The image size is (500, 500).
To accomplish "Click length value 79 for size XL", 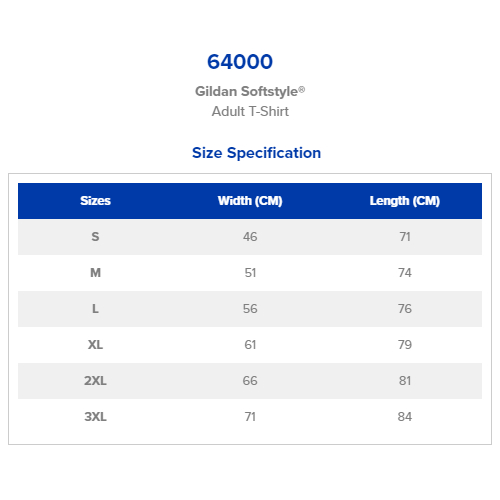I will [405, 345].
